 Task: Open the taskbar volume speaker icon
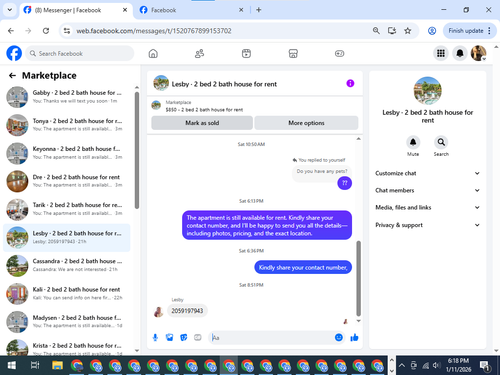[436, 365]
